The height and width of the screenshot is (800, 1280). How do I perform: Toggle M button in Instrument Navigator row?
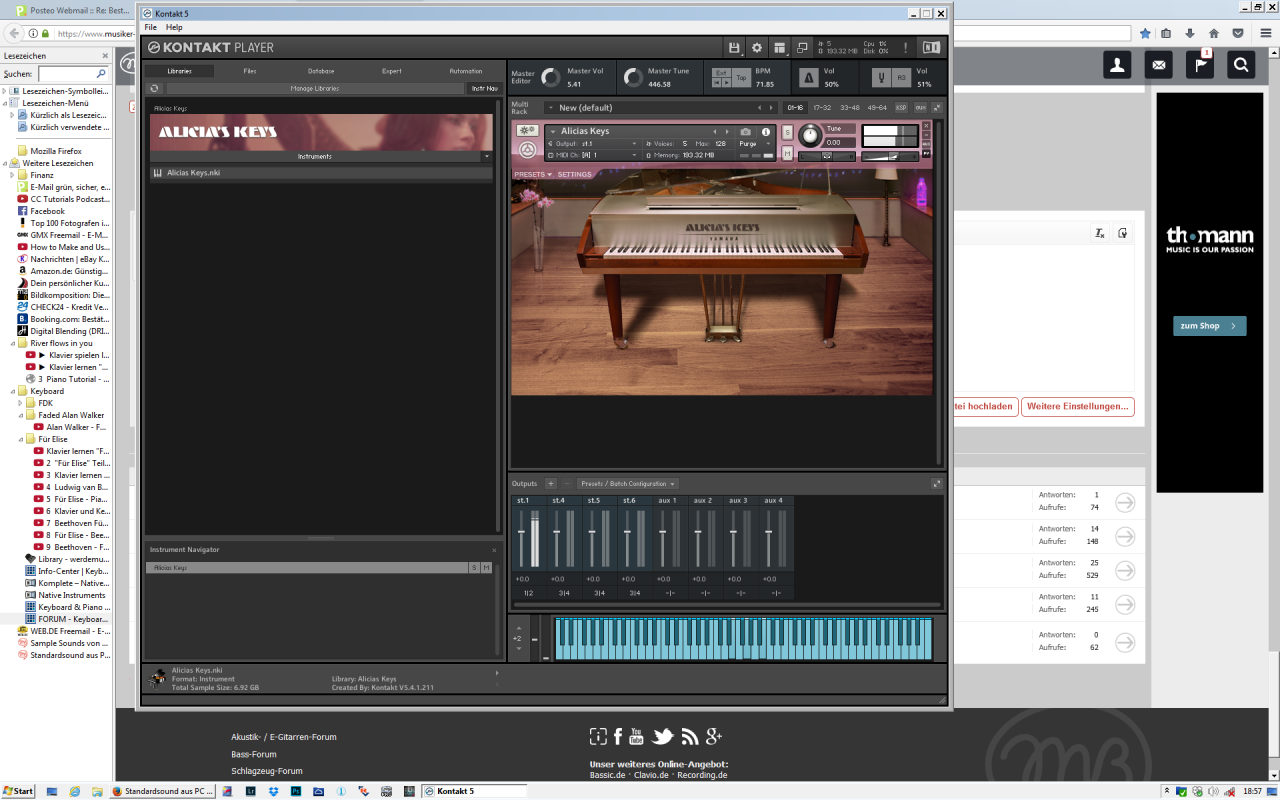click(x=487, y=568)
